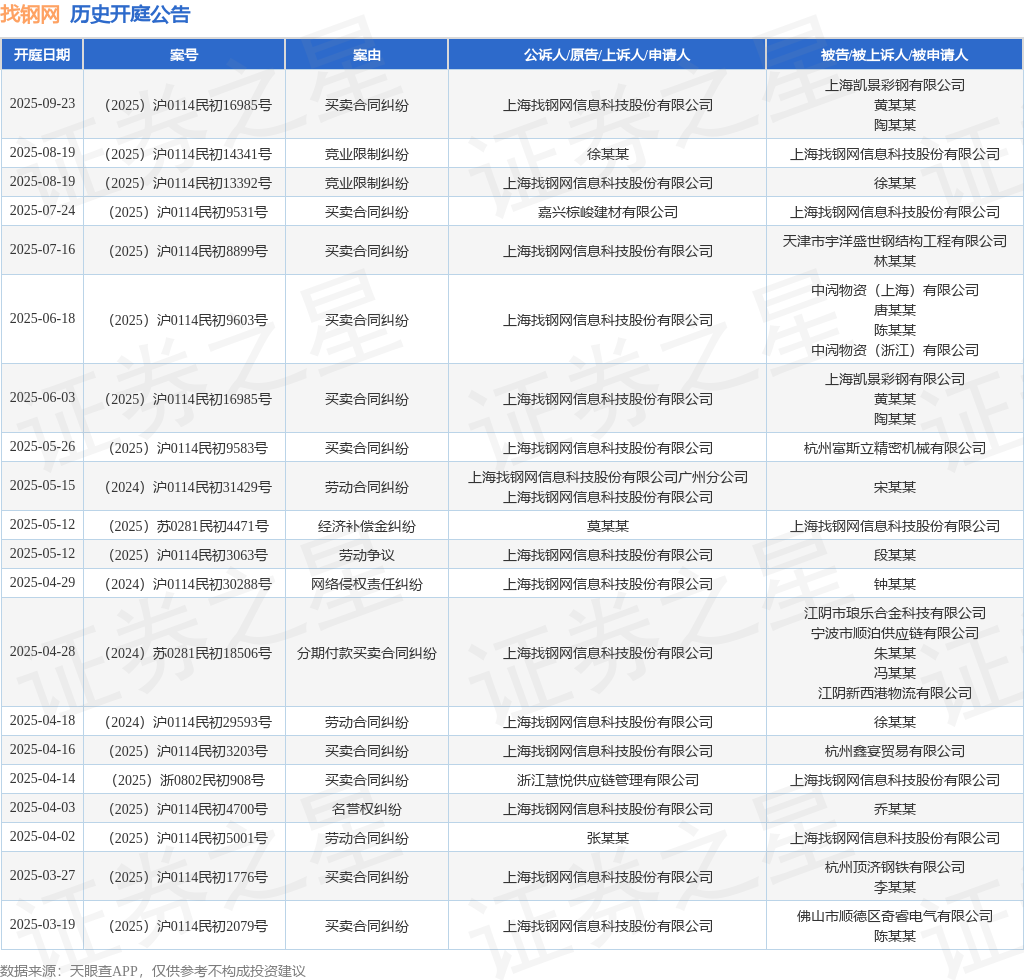The height and width of the screenshot is (980, 1024).
Task: Click defendant 江阴新西港物流有限公司
Action: point(895,693)
